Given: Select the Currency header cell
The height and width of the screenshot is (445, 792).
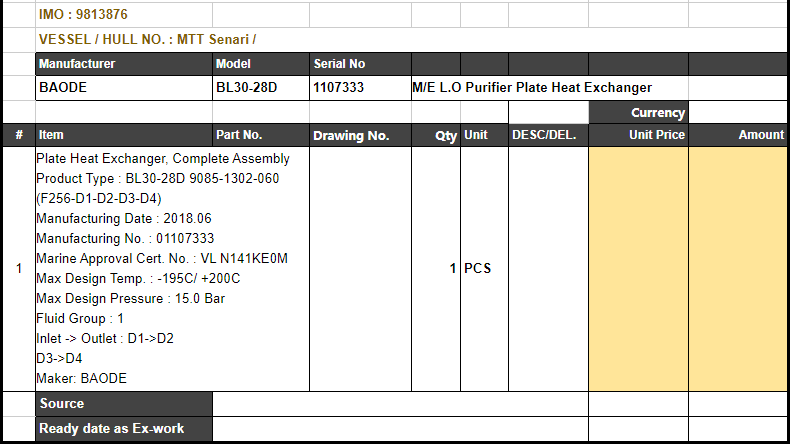Looking at the screenshot, I should [x=638, y=112].
